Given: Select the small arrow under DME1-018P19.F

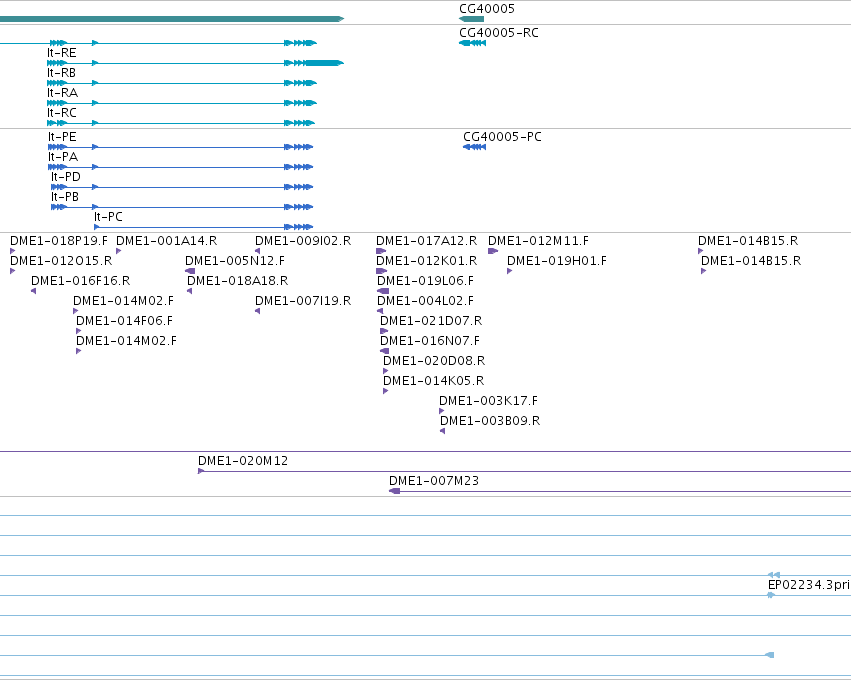Looking at the screenshot, I should coord(12,251).
